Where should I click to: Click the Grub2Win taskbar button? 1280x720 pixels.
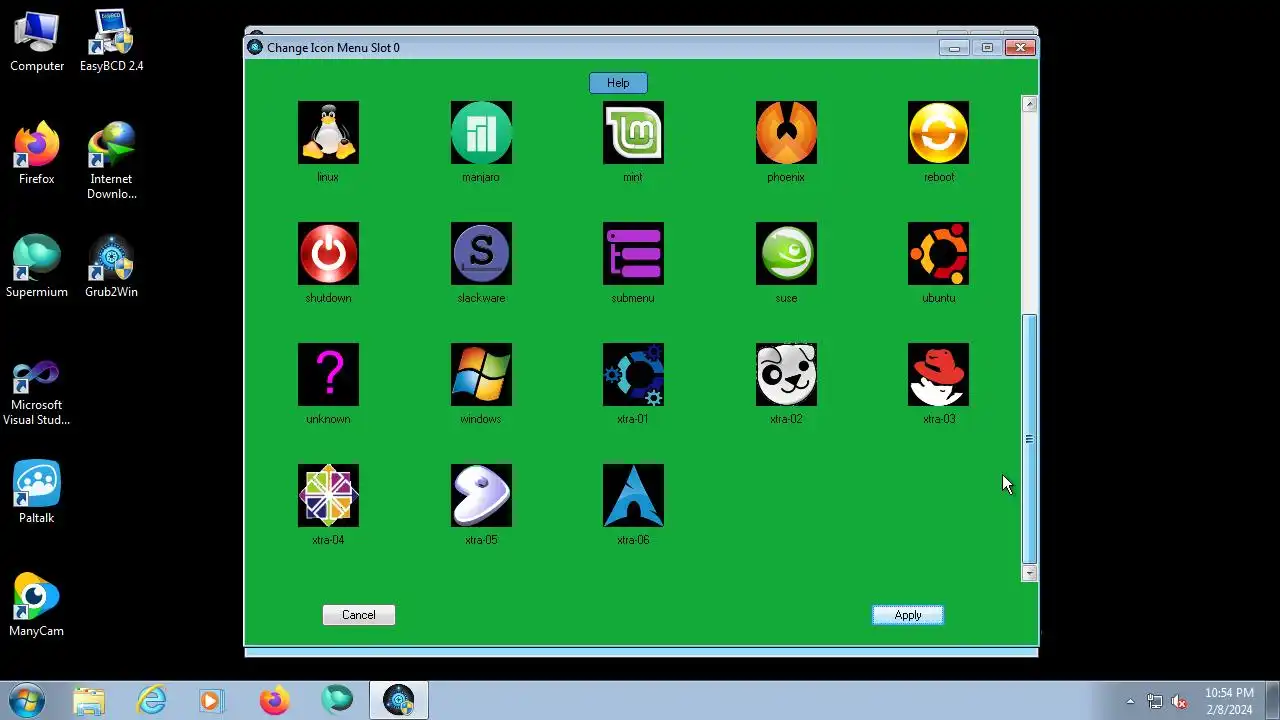tap(399, 701)
